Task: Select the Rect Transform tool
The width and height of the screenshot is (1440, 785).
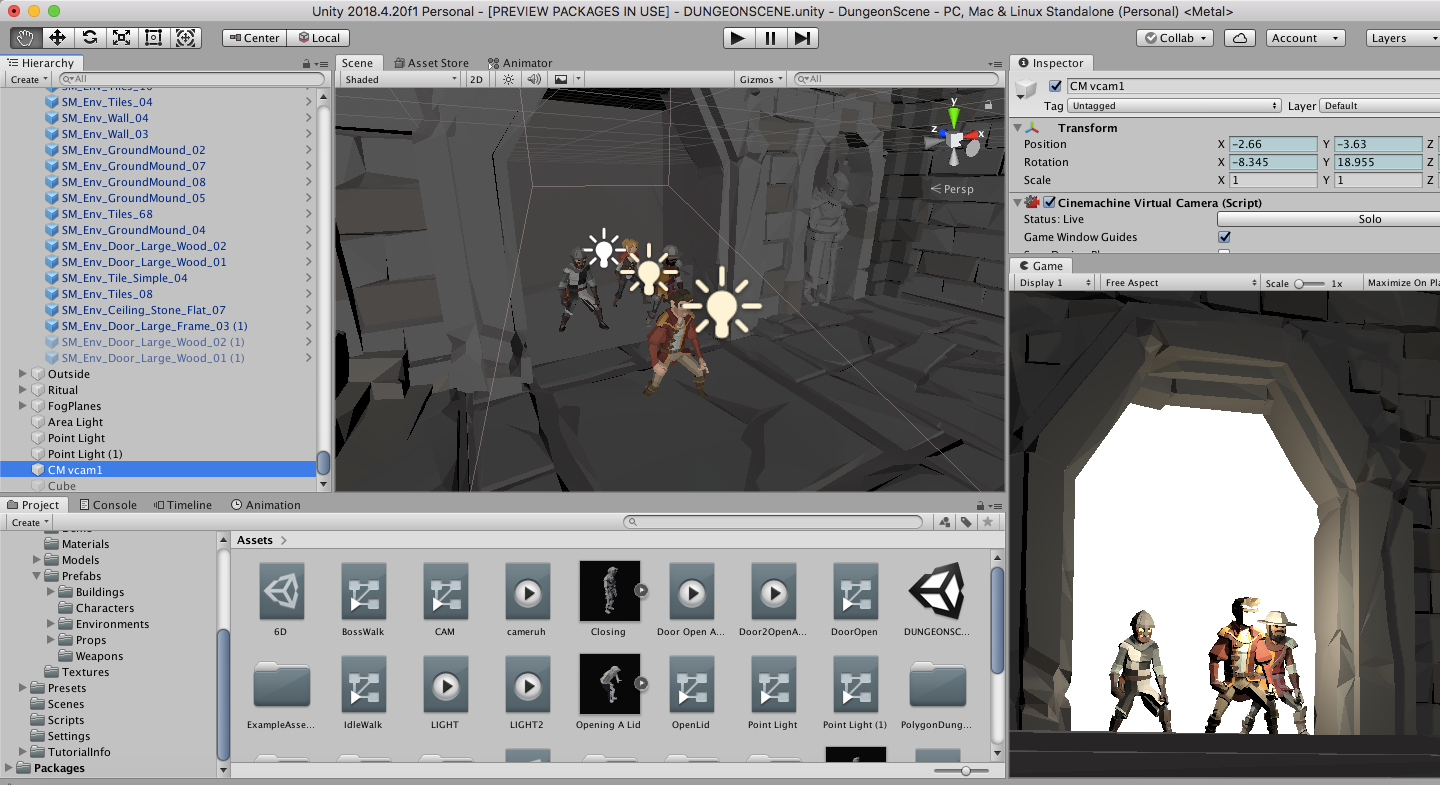Action: click(154, 38)
